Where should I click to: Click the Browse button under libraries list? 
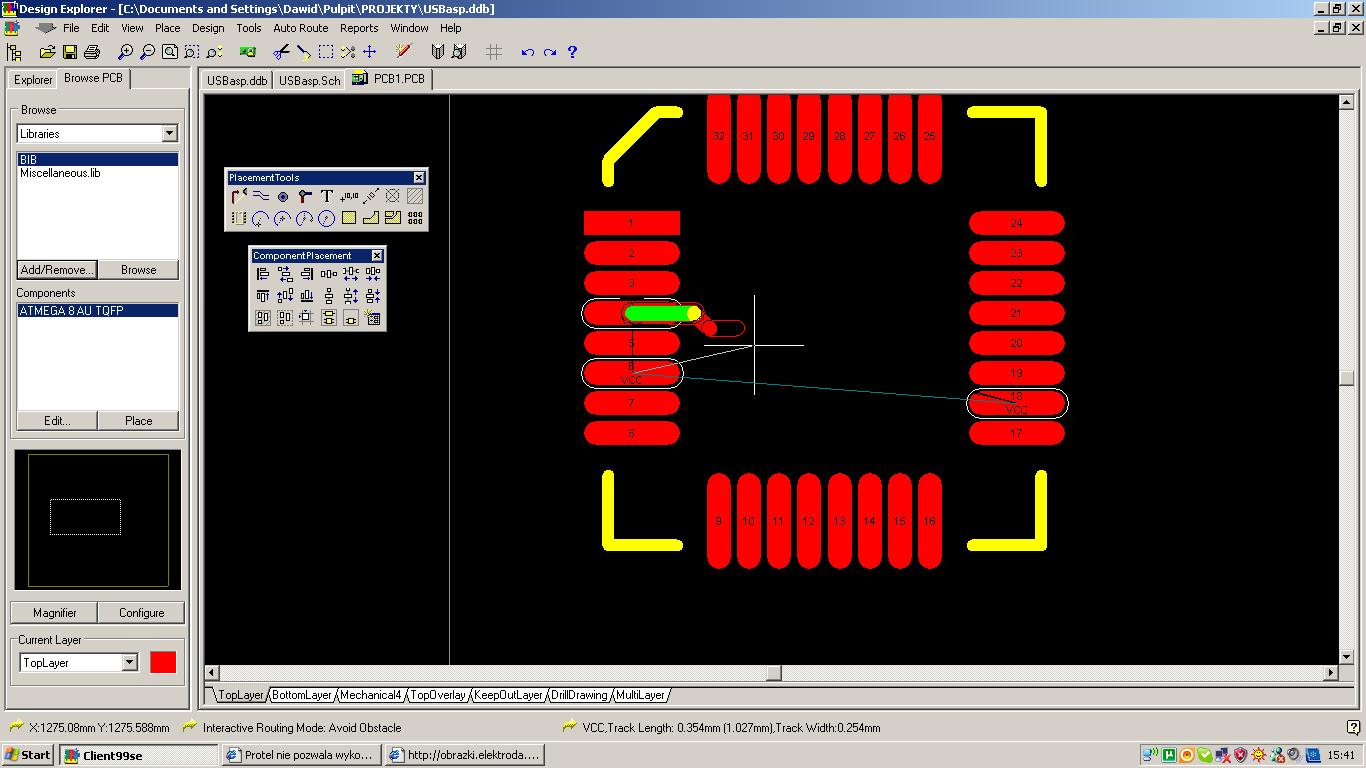click(139, 269)
